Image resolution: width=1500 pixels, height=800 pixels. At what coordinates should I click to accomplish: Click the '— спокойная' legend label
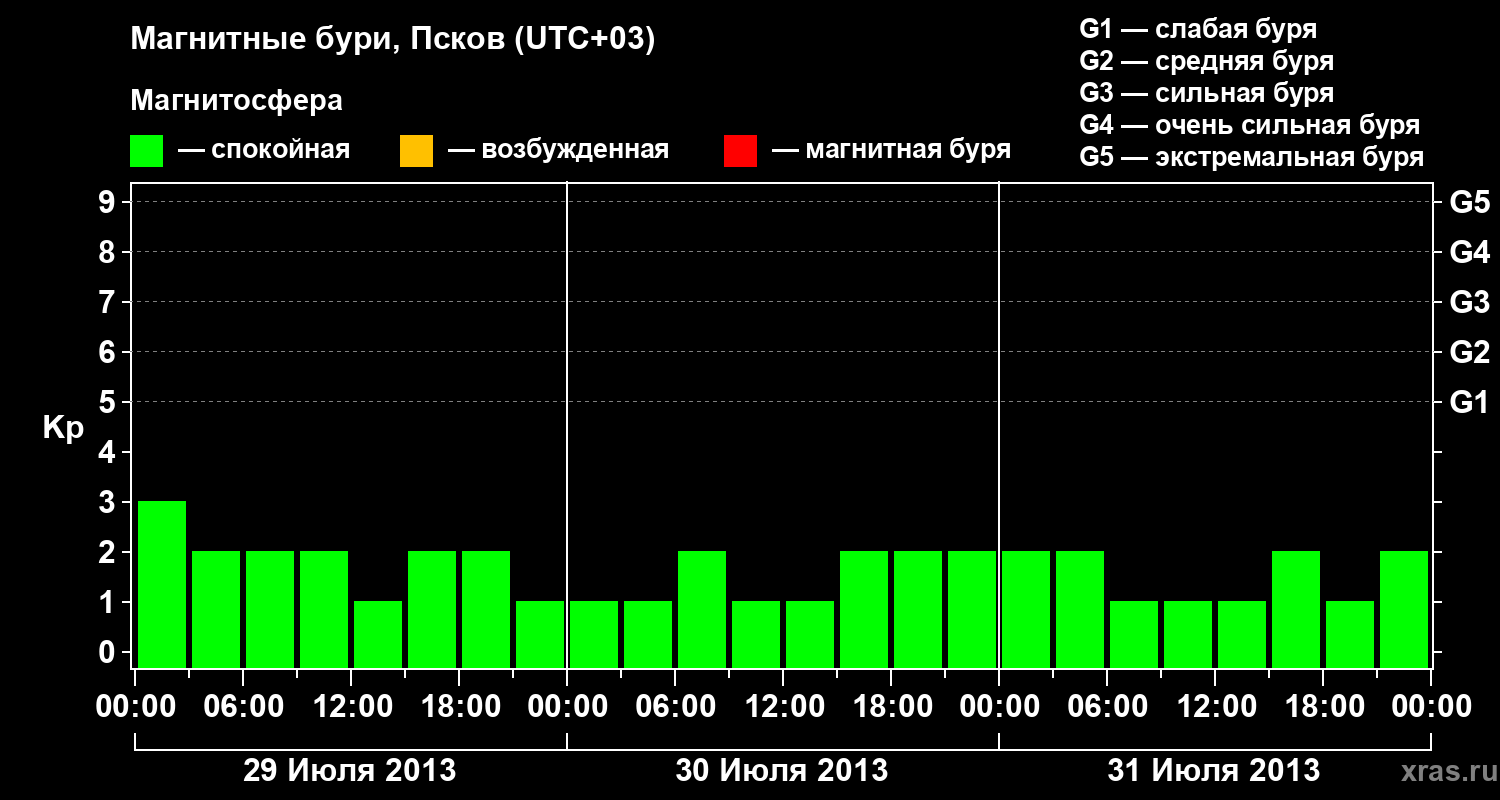(x=264, y=151)
